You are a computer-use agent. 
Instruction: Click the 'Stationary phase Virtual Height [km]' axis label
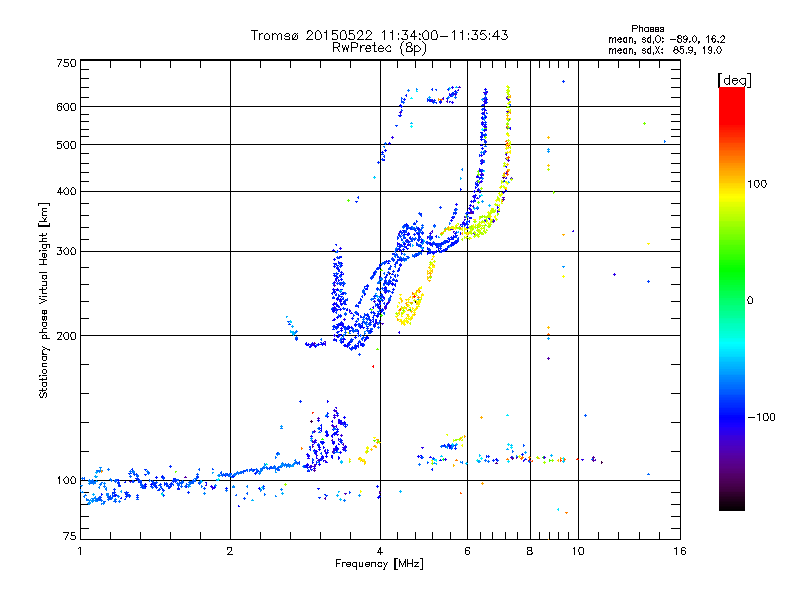[x=43, y=300]
